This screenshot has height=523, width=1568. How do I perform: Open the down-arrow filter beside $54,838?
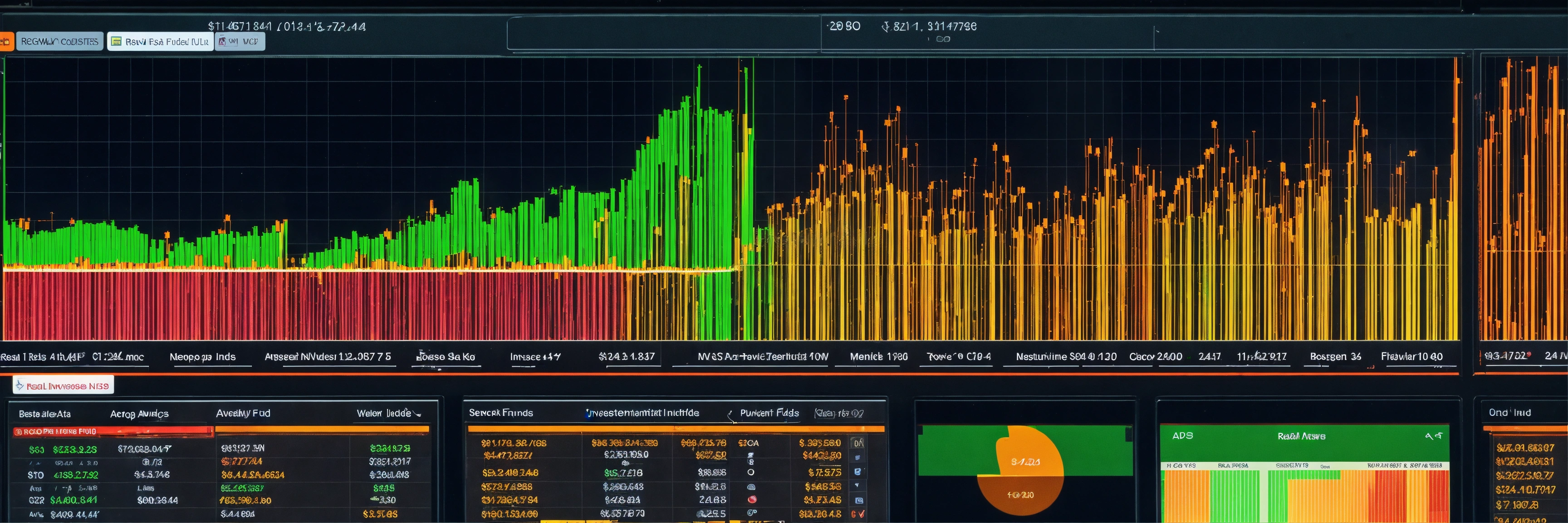[x=857, y=486]
